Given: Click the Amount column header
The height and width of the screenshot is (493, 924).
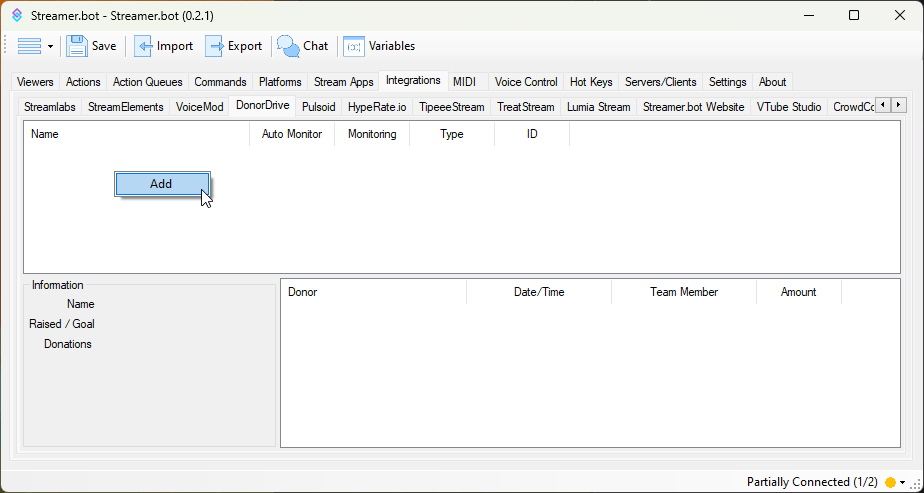Looking at the screenshot, I should click(798, 292).
